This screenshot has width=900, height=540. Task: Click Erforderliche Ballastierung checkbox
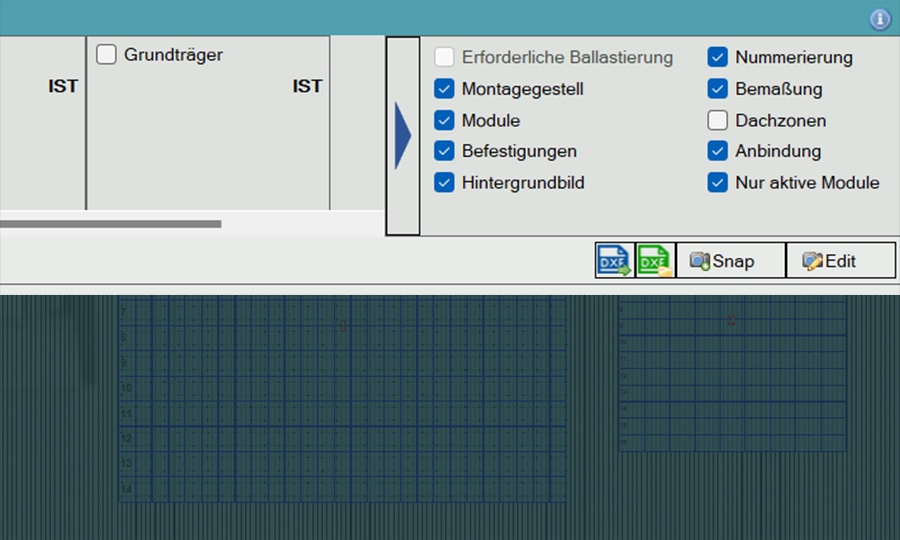point(444,57)
